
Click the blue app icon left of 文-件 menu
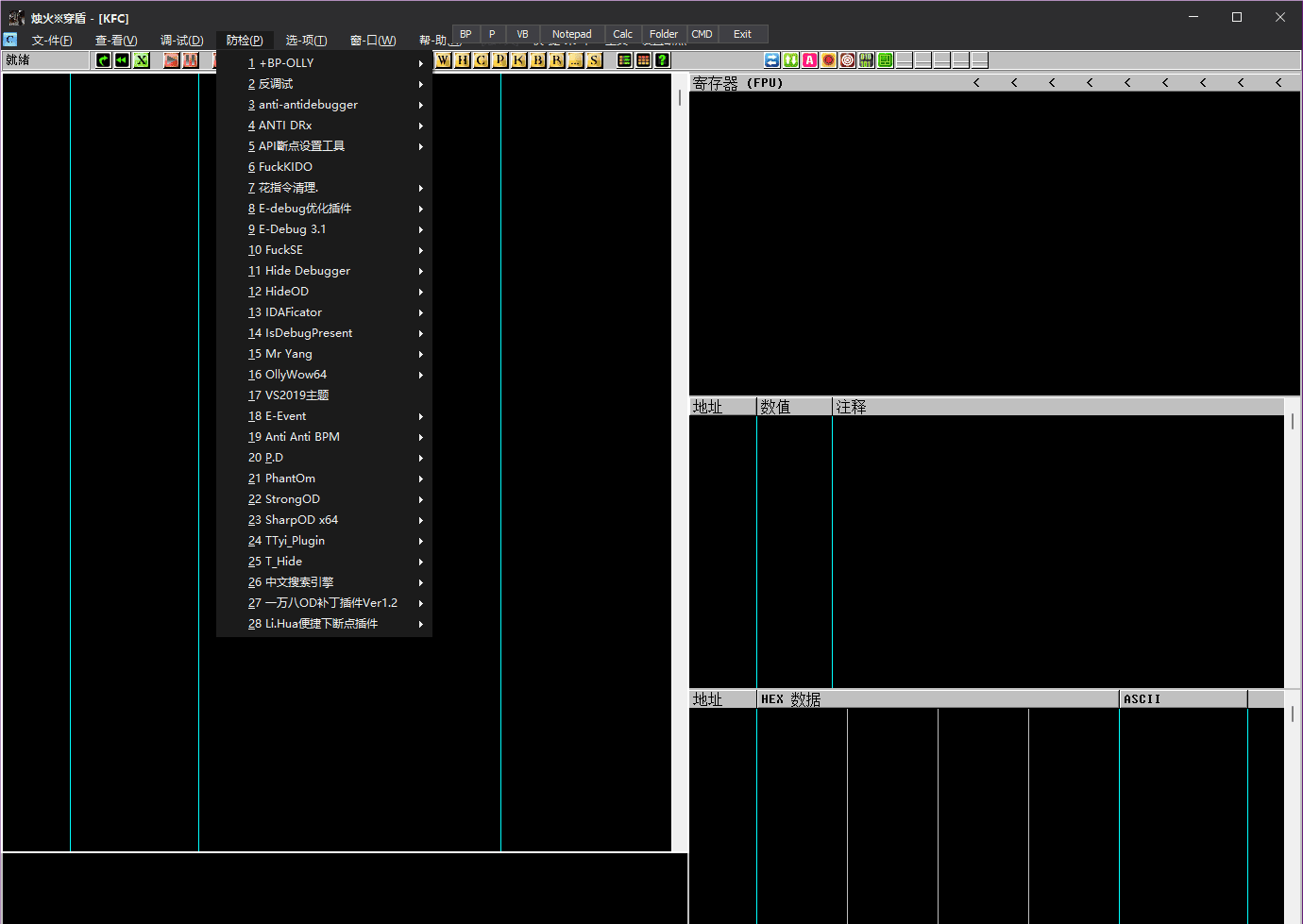pos(10,40)
